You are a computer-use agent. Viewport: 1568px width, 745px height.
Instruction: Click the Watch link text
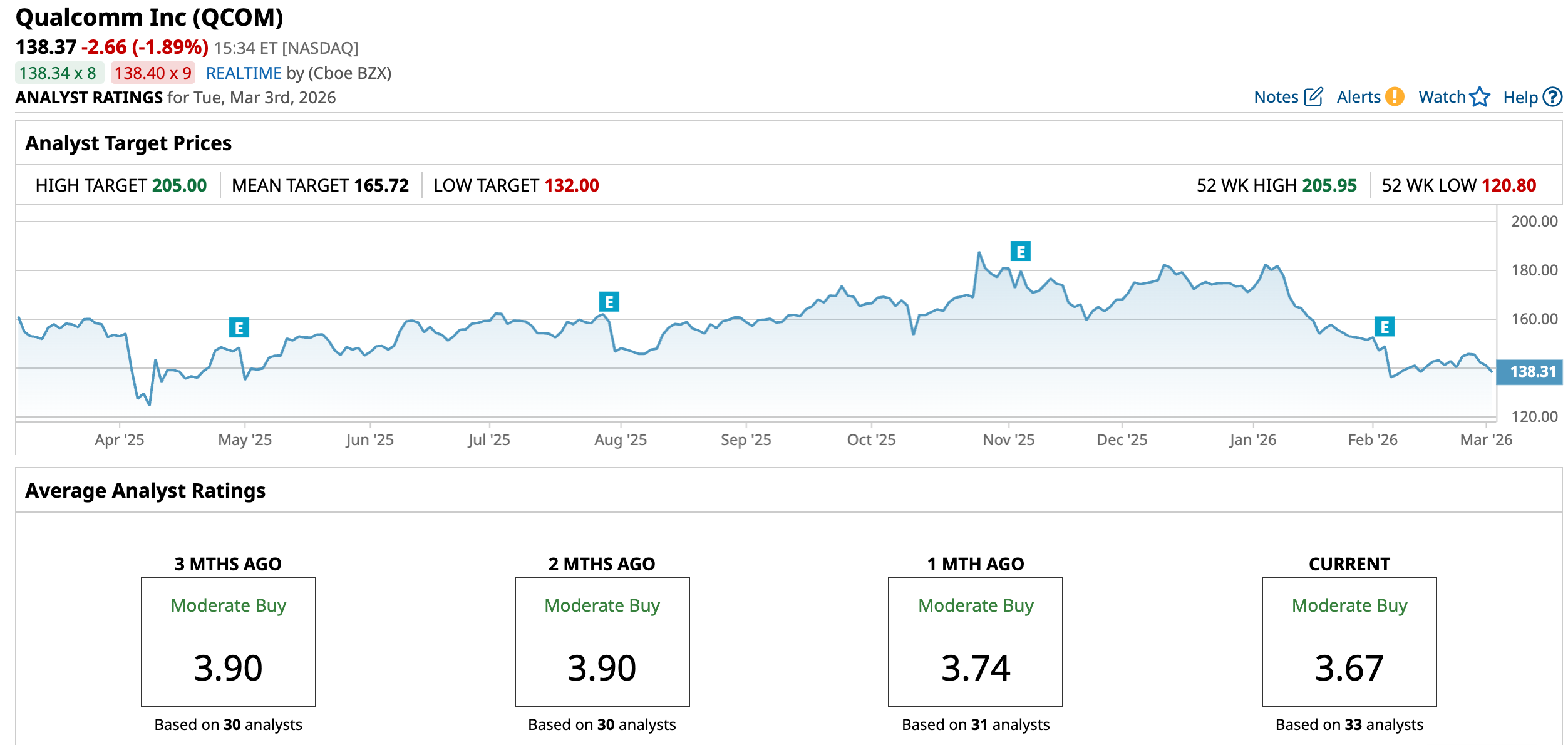[x=1442, y=97]
